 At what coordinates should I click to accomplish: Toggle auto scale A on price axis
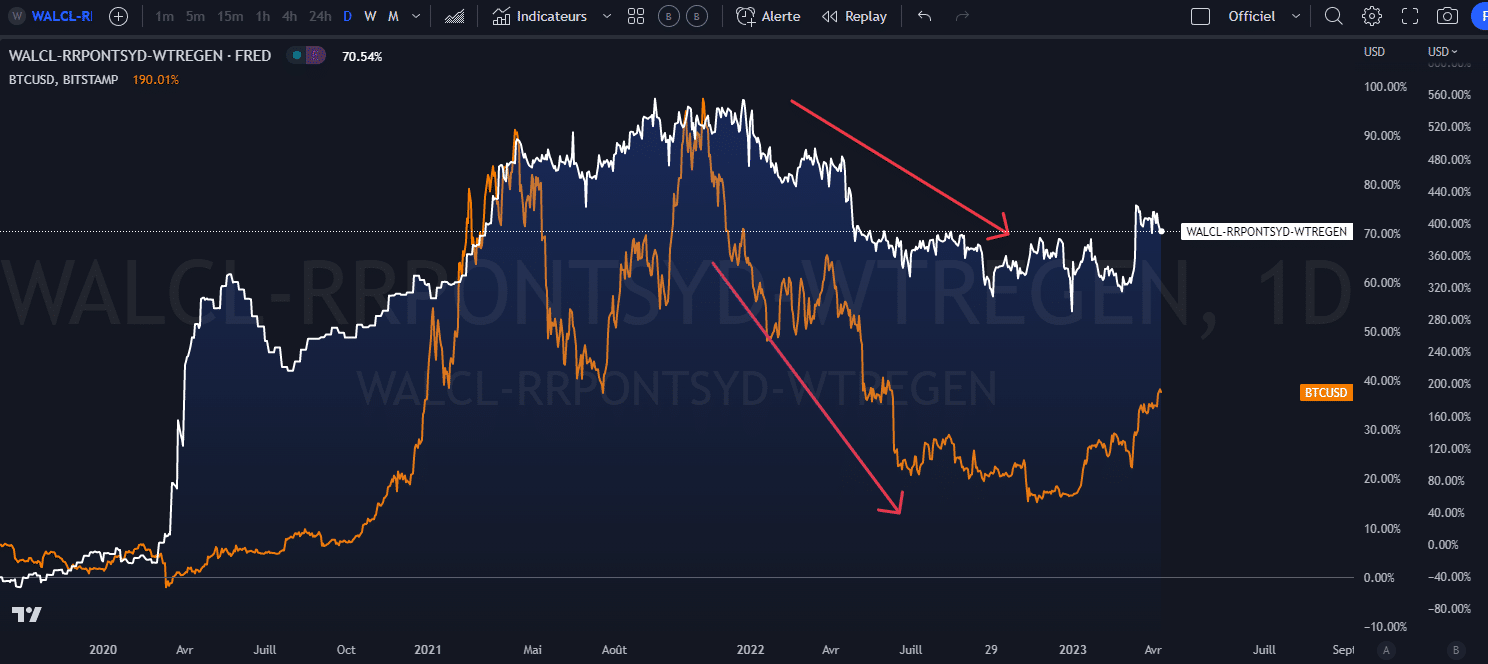coord(1385,649)
